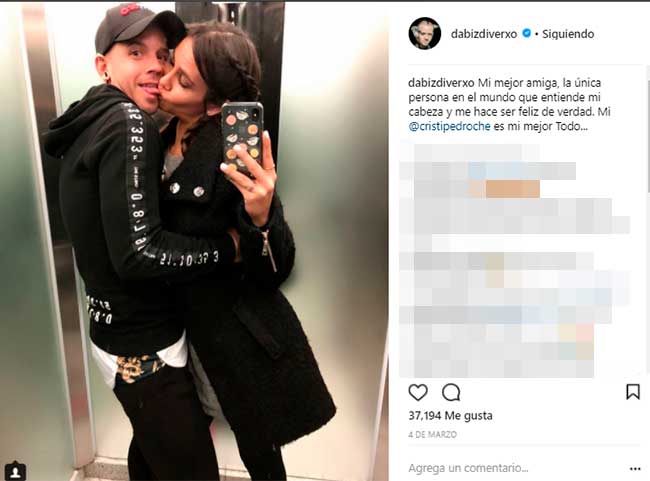The image size is (650, 481).
Task: Click the blue verified badge
Action: pyautogui.click(x=526, y=33)
